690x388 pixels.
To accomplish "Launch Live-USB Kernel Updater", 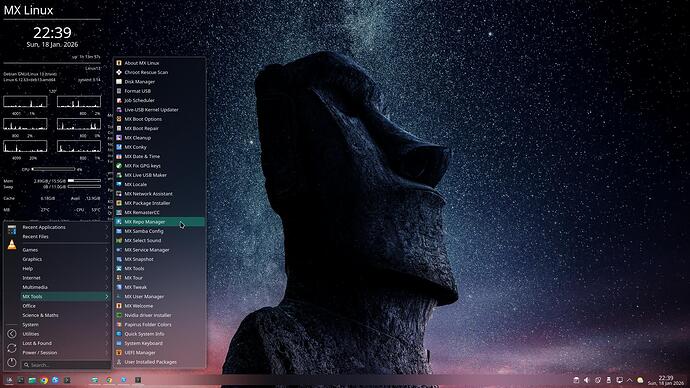I will (159, 110).
